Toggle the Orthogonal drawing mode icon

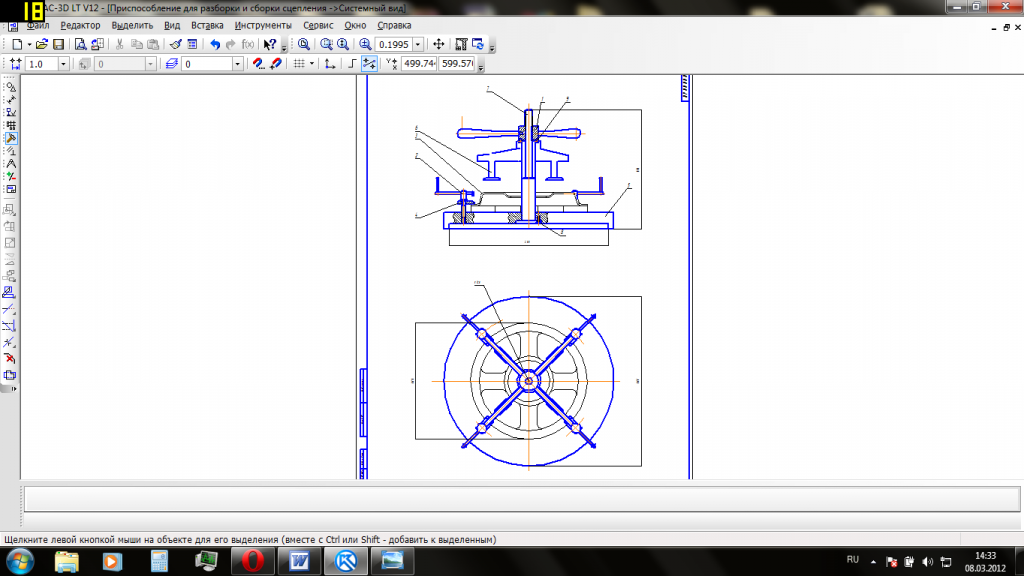point(352,64)
